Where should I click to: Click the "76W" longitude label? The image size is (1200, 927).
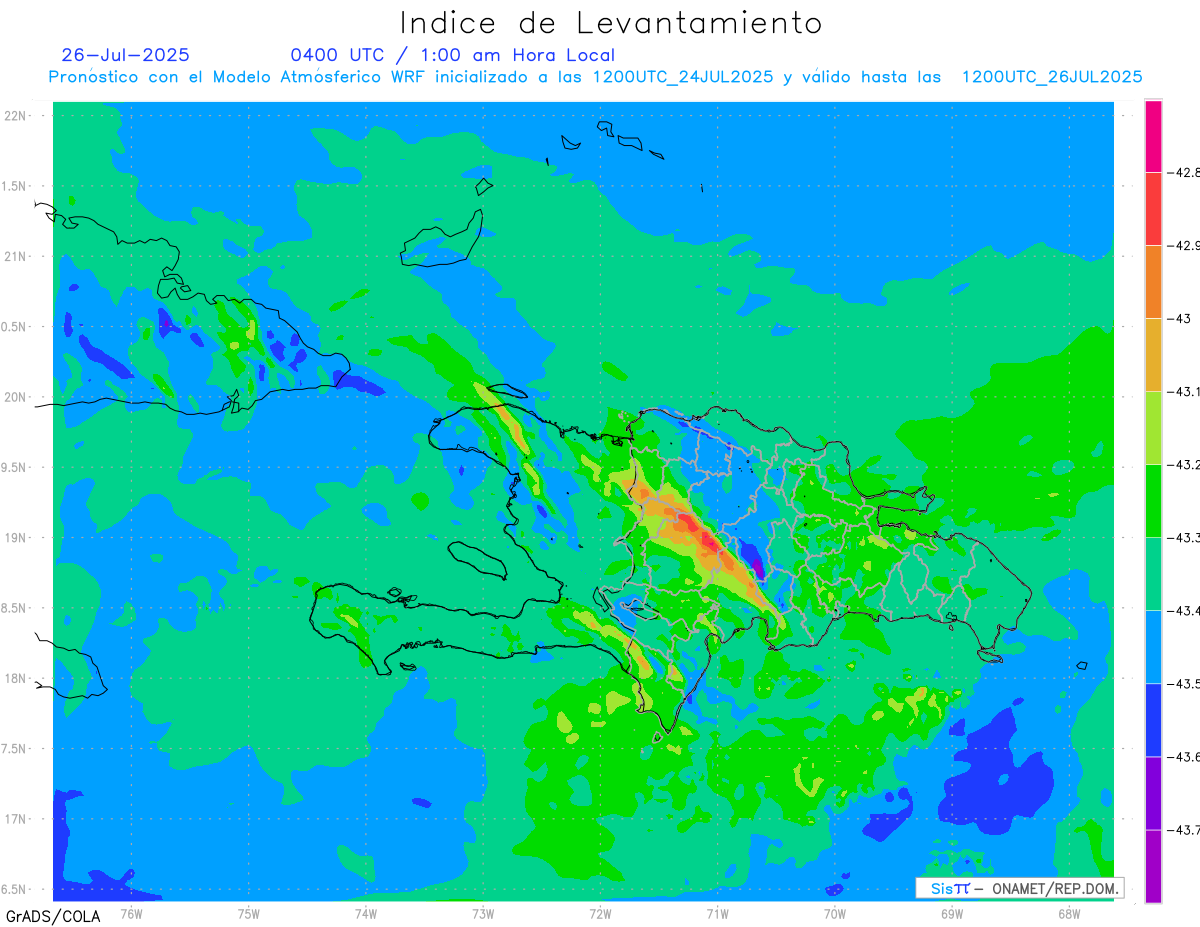point(131,912)
